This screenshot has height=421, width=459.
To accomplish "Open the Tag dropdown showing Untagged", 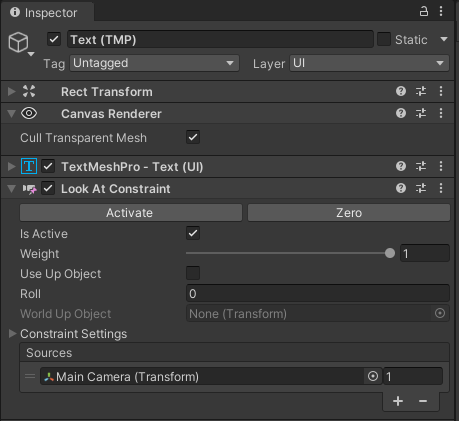I will [x=154, y=63].
